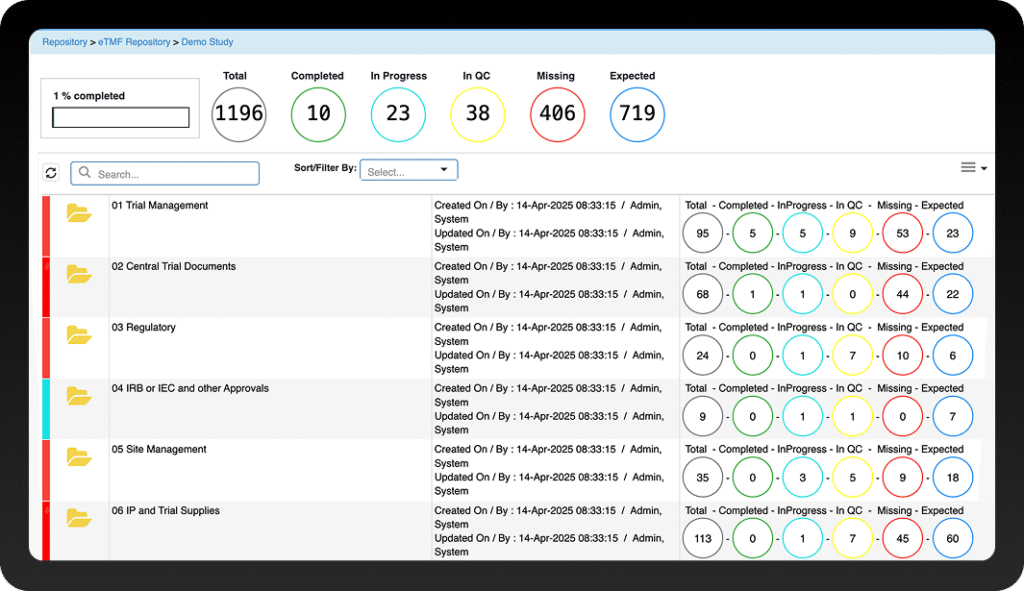Click the hamburger list menu icon
The height and width of the screenshot is (591, 1024).
click(968, 168)
